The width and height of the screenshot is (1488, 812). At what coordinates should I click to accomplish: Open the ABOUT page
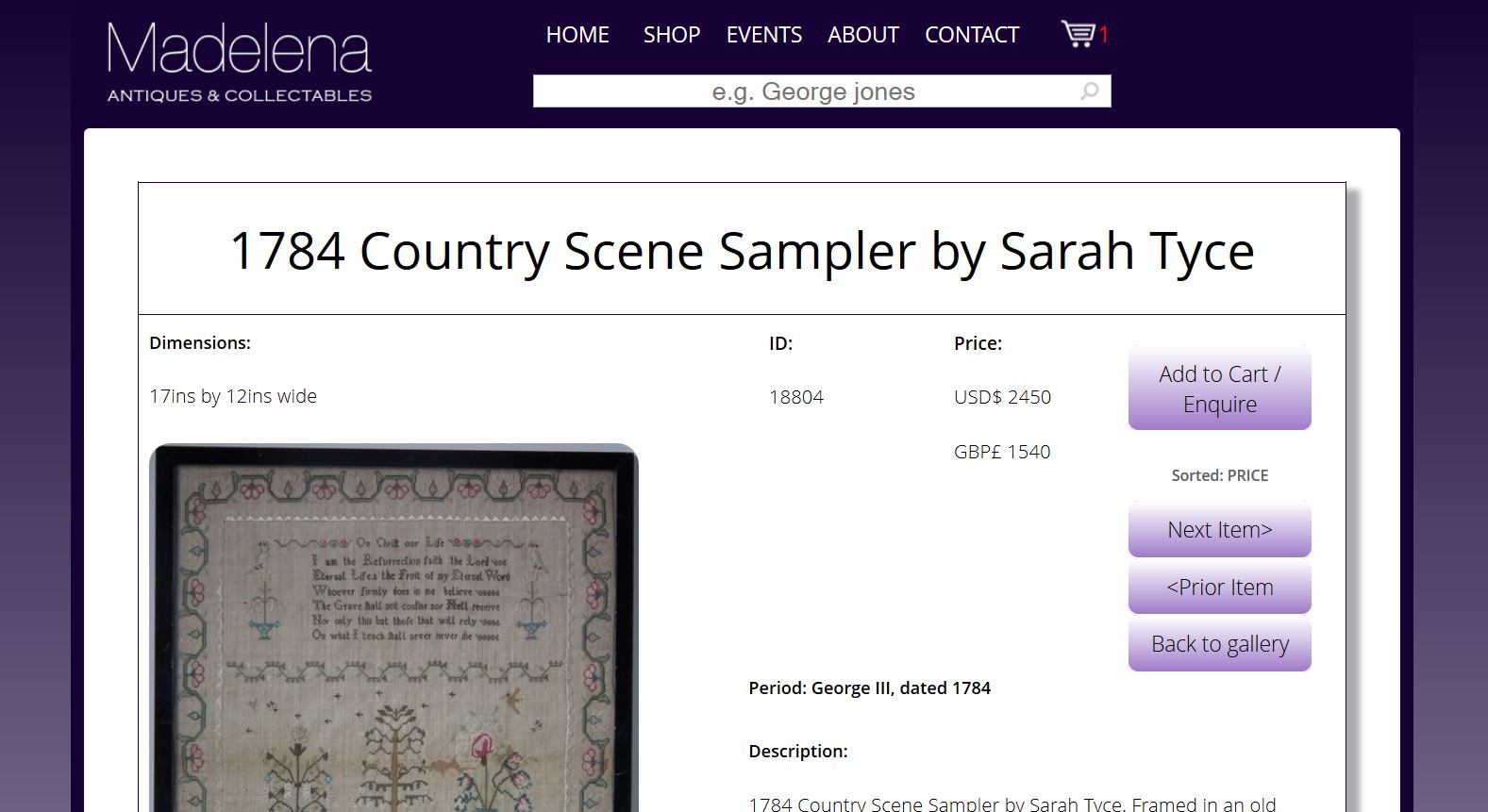click(862, 35)
